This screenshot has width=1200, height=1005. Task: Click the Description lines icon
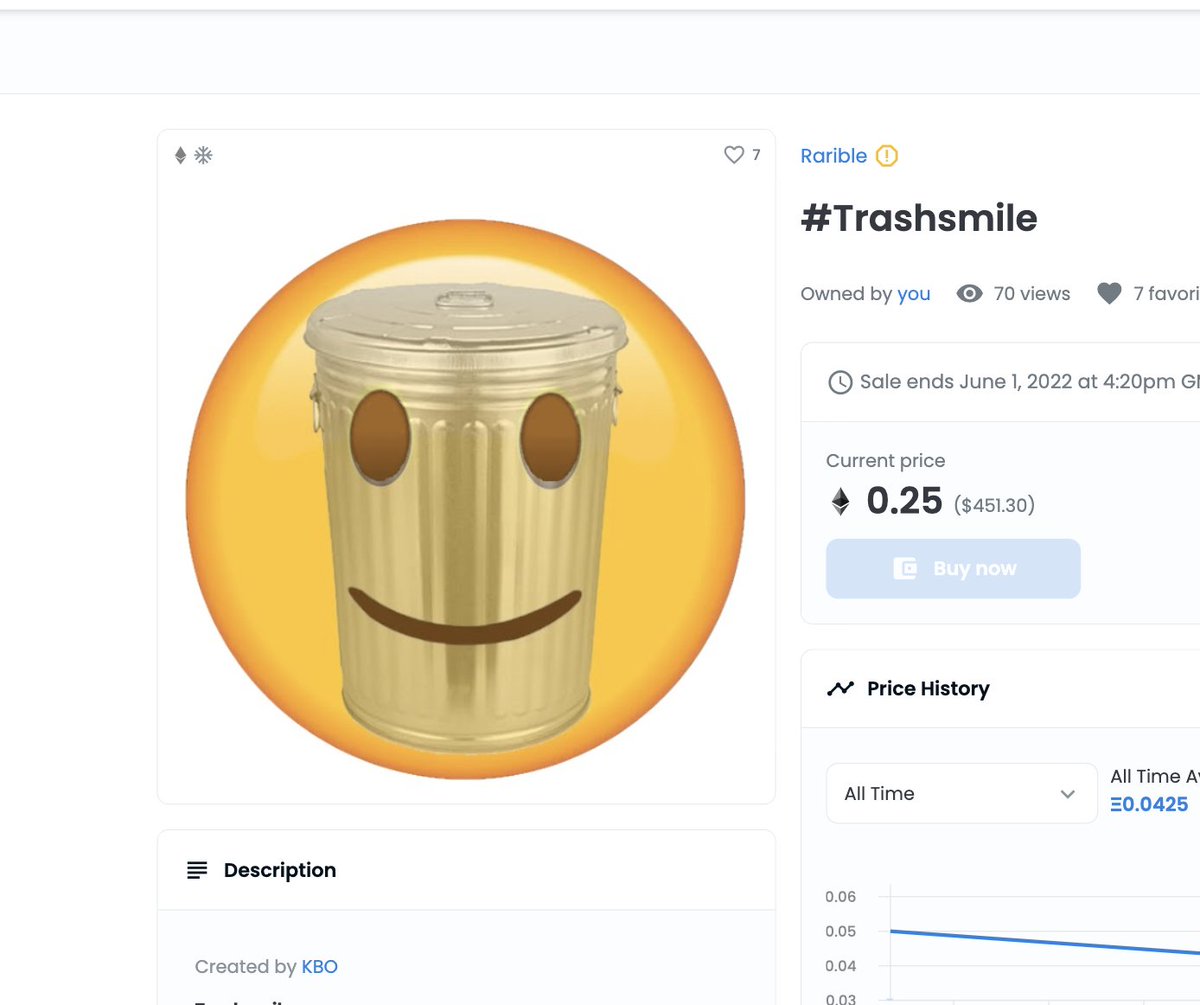[197, 871]
